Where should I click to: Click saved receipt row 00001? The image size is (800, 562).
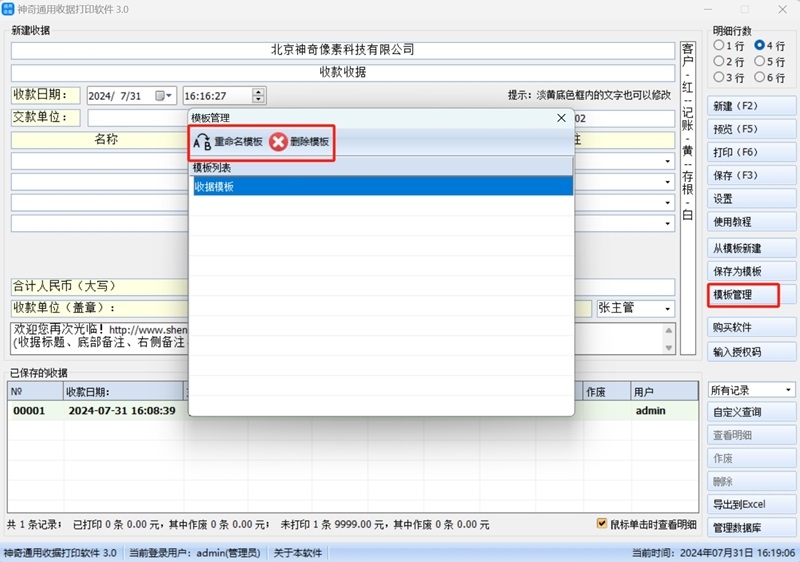coord(353,411)
